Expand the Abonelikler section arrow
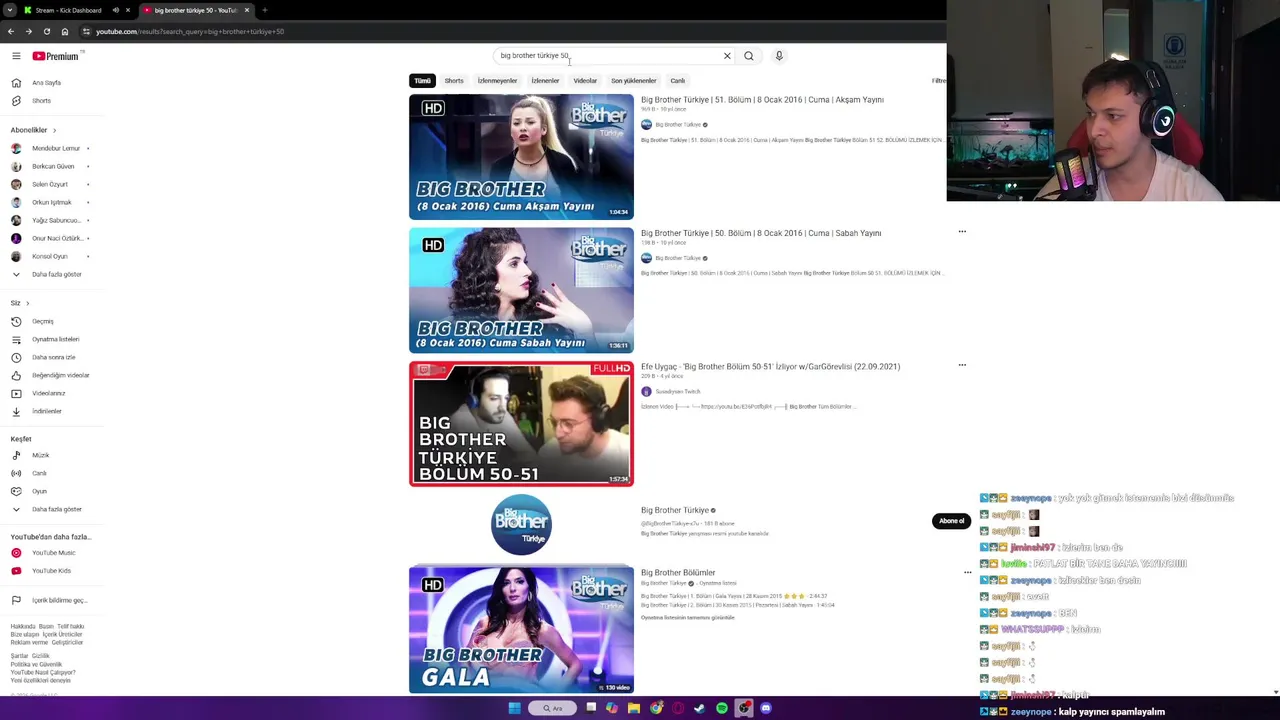This screenshot has height=720, width=1280. tap(54, 130)
